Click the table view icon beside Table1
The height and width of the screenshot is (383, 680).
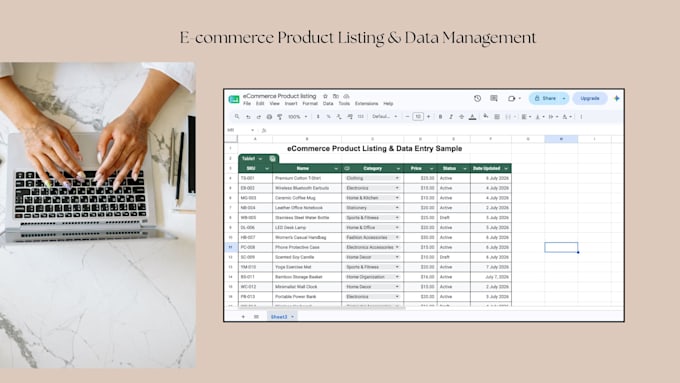point(272,159)
